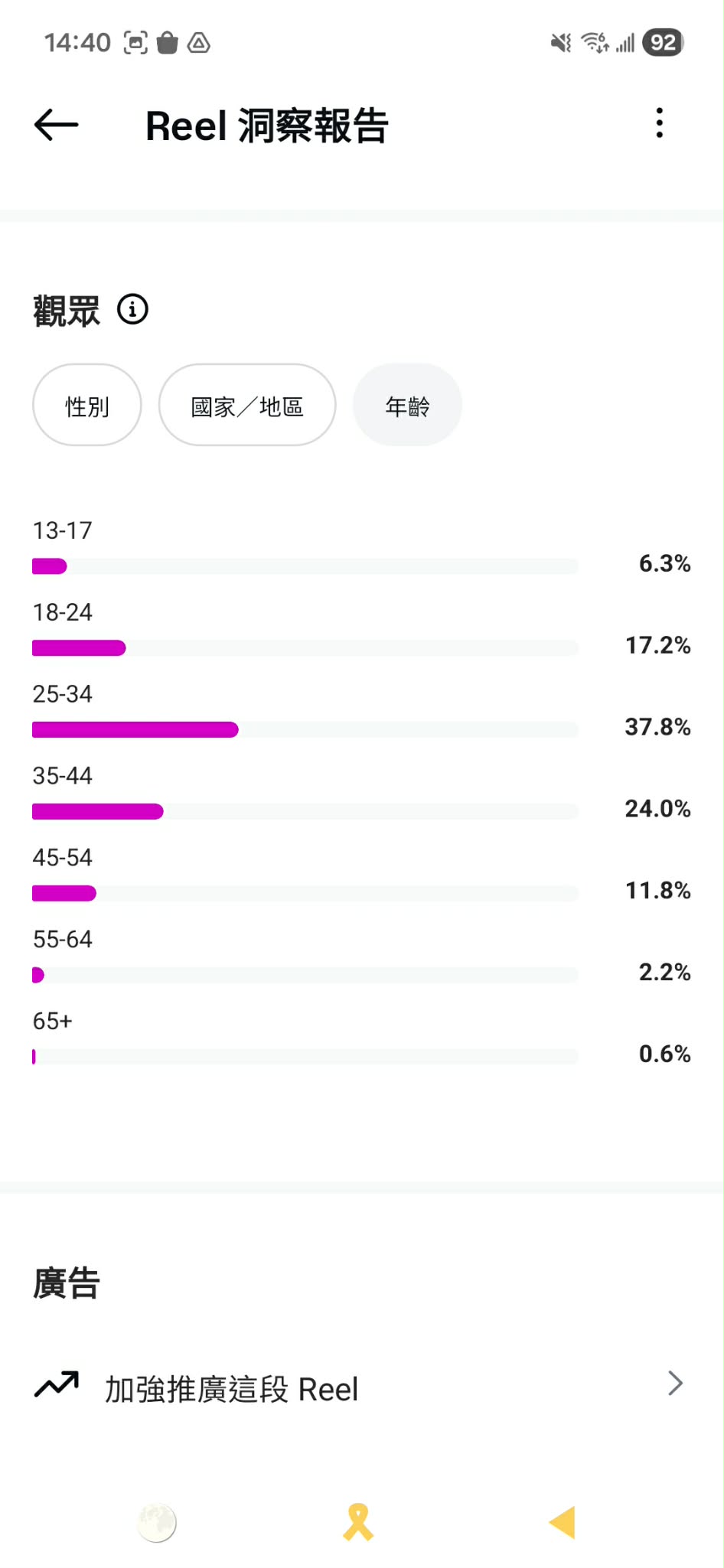The height and width of the screenshot is (1568, 724).
Task: Open 加強推廣這段 Reel promotion link
Action: point(231,1389)
